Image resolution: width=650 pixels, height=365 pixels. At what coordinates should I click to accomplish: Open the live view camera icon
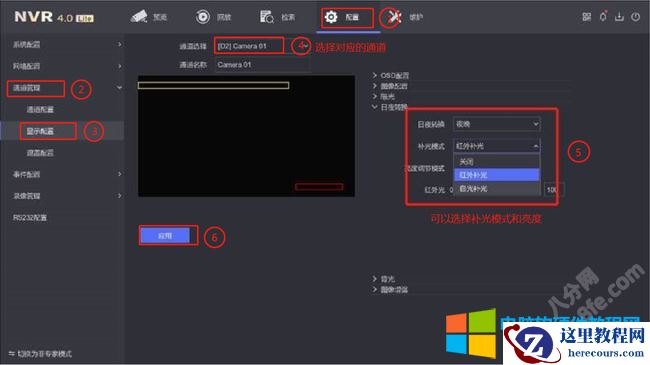[x=139, y=17]
